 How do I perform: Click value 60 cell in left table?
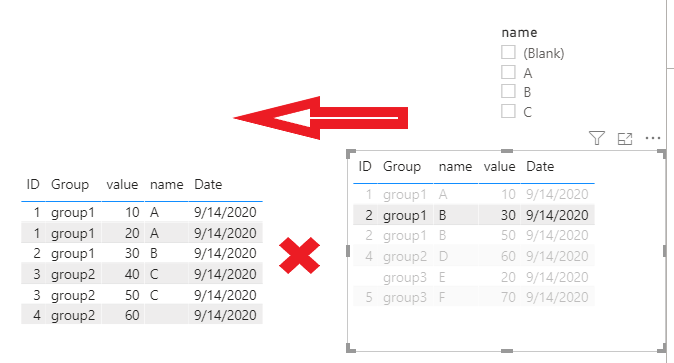pos(132,315)
